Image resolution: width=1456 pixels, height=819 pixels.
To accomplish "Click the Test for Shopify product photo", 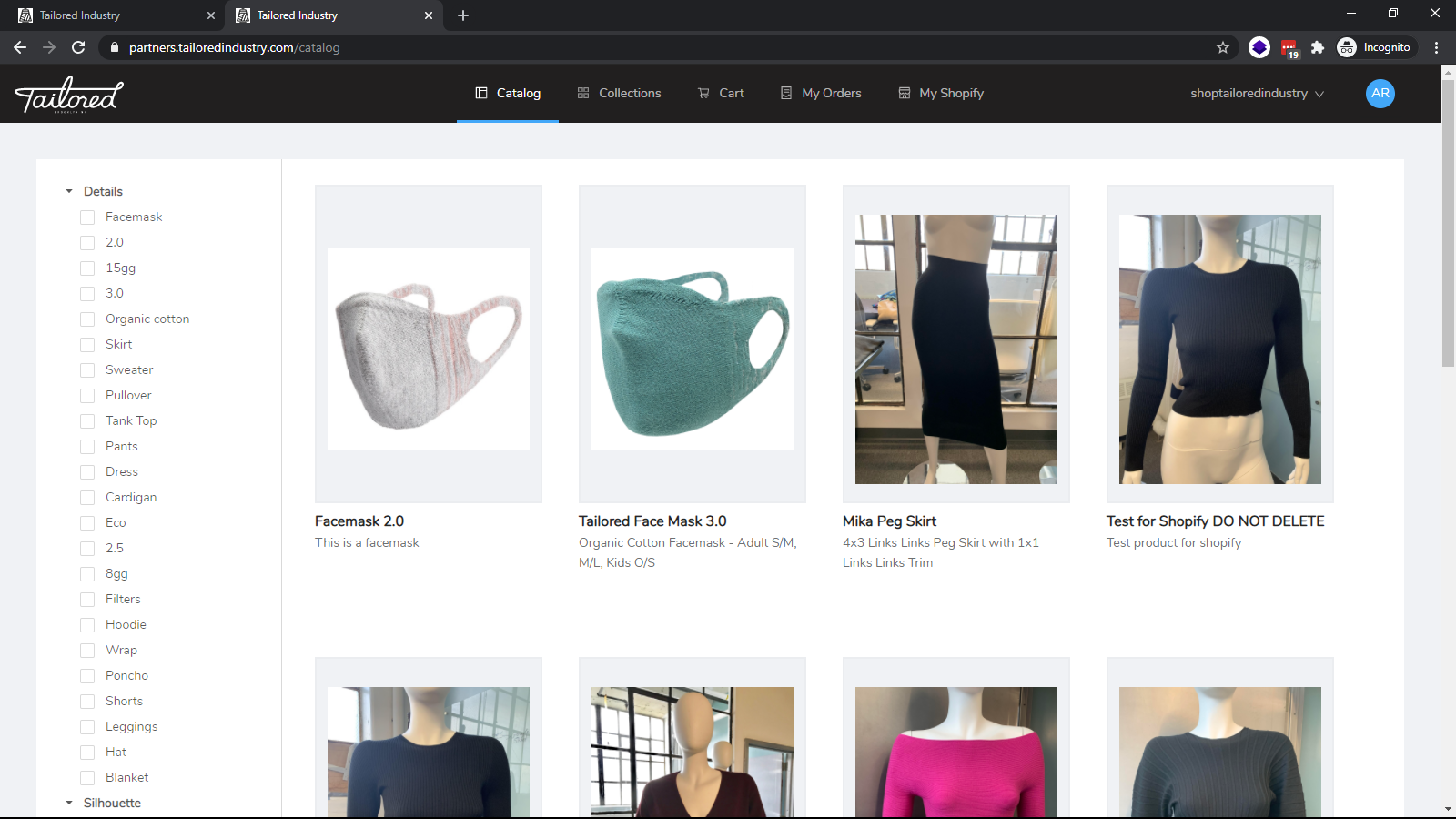I will click(x=1220, y=349).
